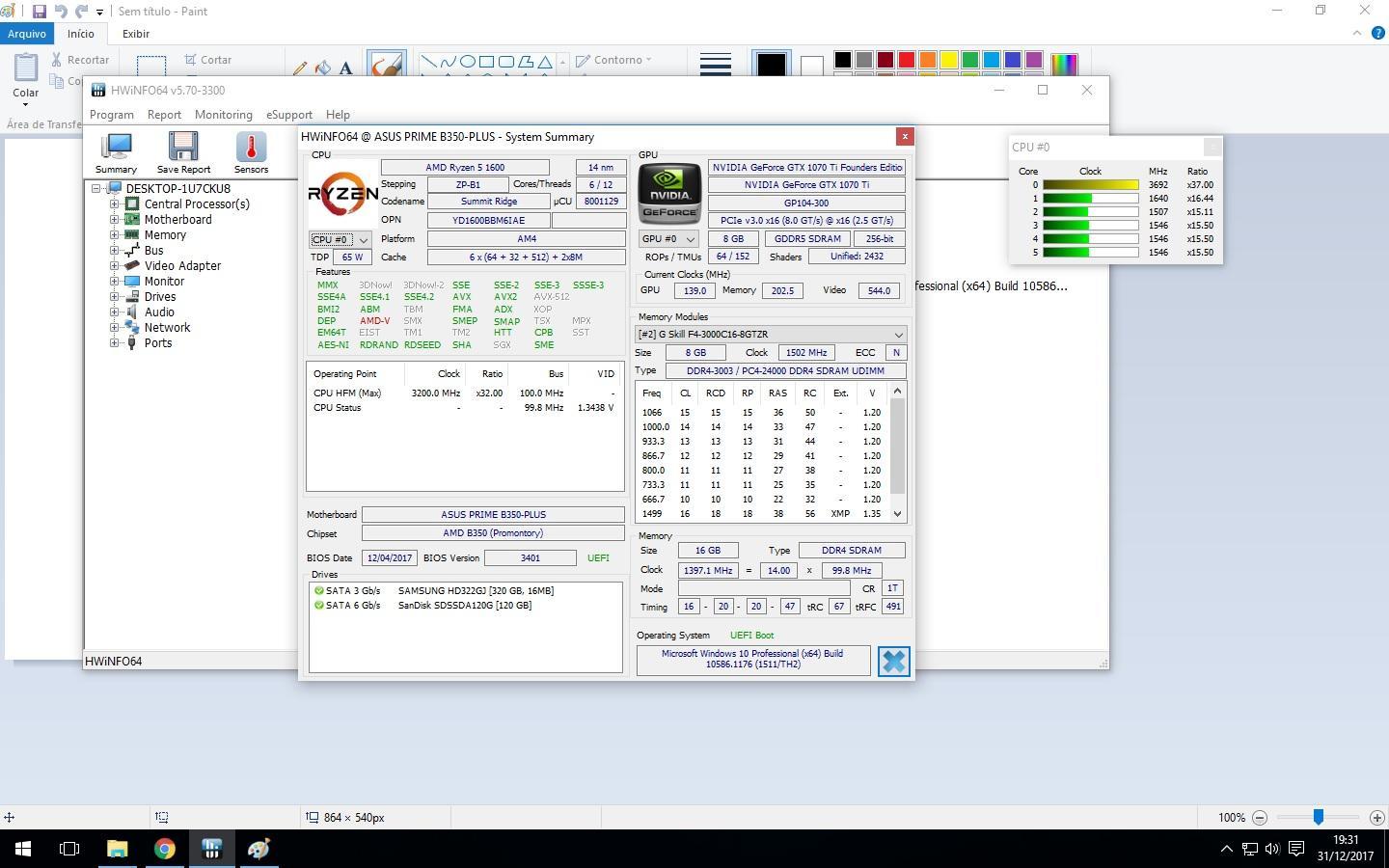Select the dashed rectangle selection tool in Paint
This screenshot has height=868, width=1389.
(x=151, y=66)
